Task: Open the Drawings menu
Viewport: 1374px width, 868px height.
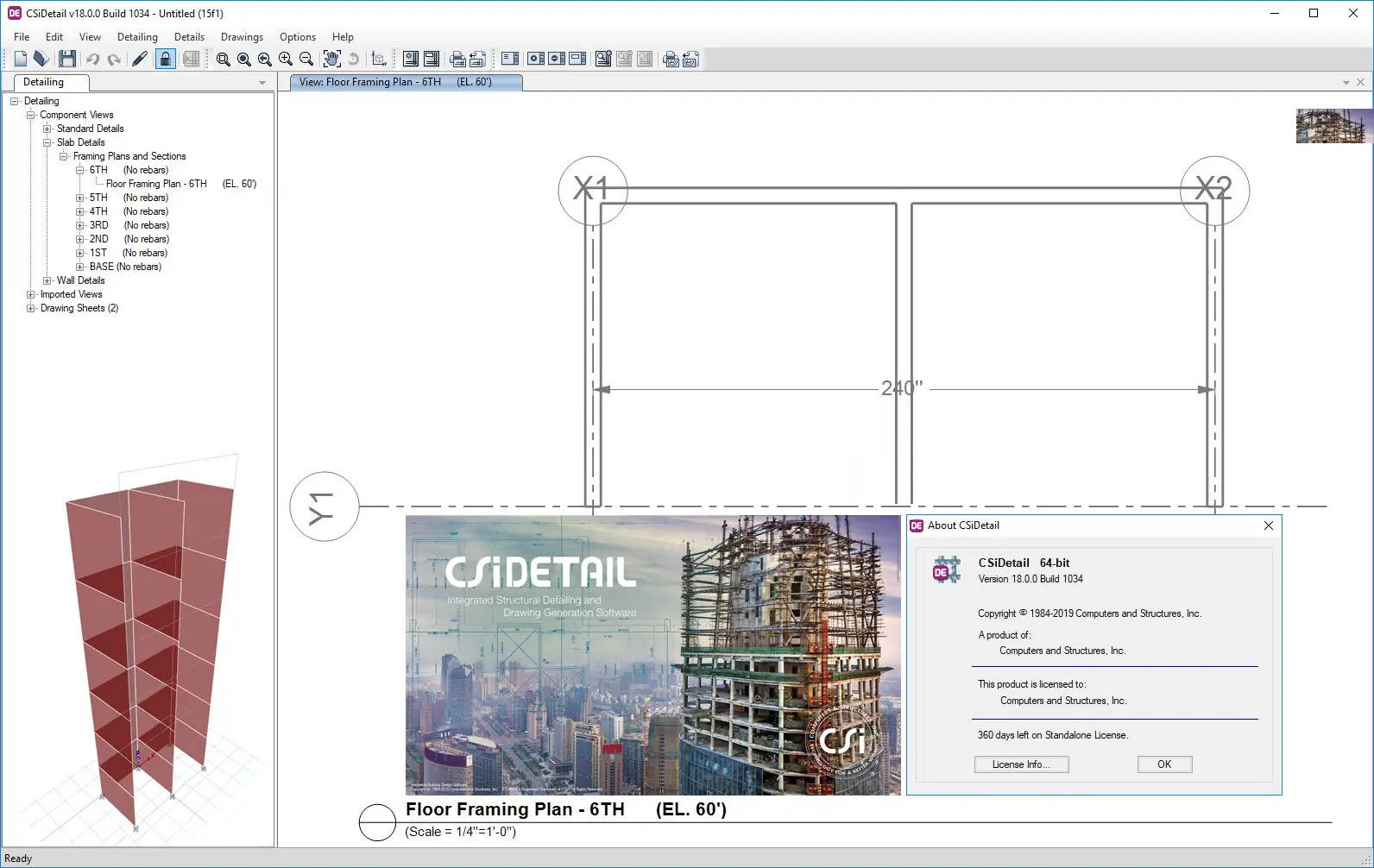Action: coord(242,37)
